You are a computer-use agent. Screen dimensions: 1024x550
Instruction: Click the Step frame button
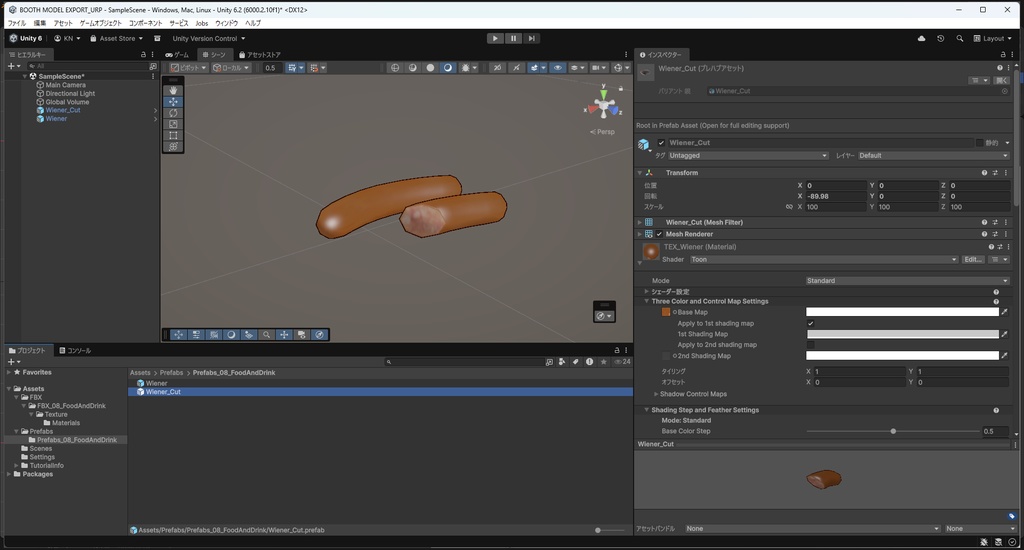coord(532,39)
